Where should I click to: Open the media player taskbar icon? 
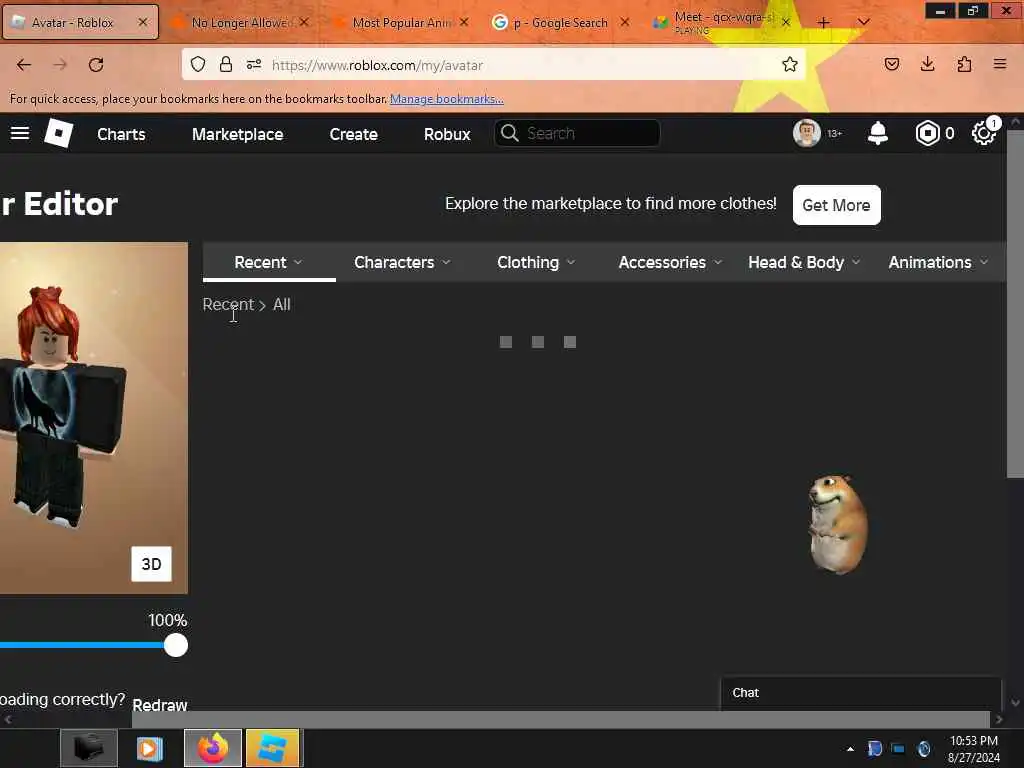(150, 748)
